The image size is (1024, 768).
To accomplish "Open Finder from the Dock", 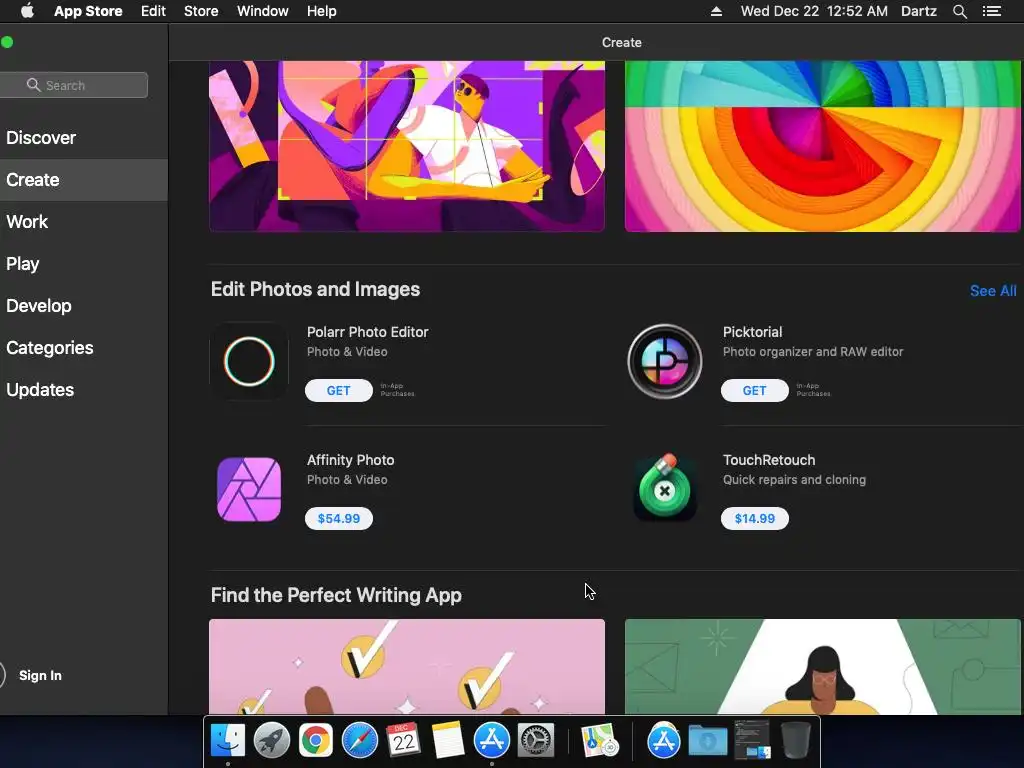I will click(227, 741).
